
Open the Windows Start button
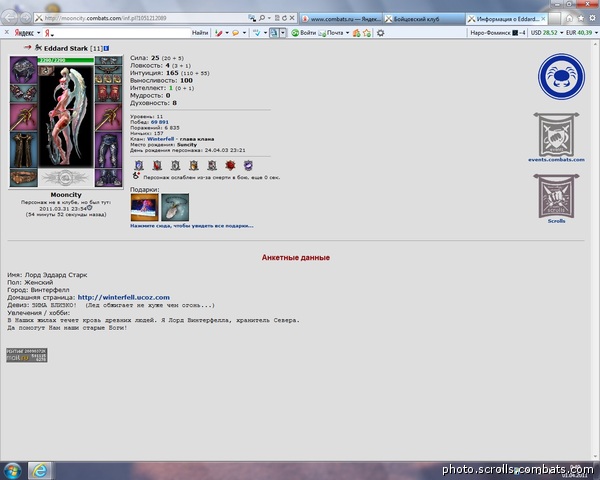12,470
